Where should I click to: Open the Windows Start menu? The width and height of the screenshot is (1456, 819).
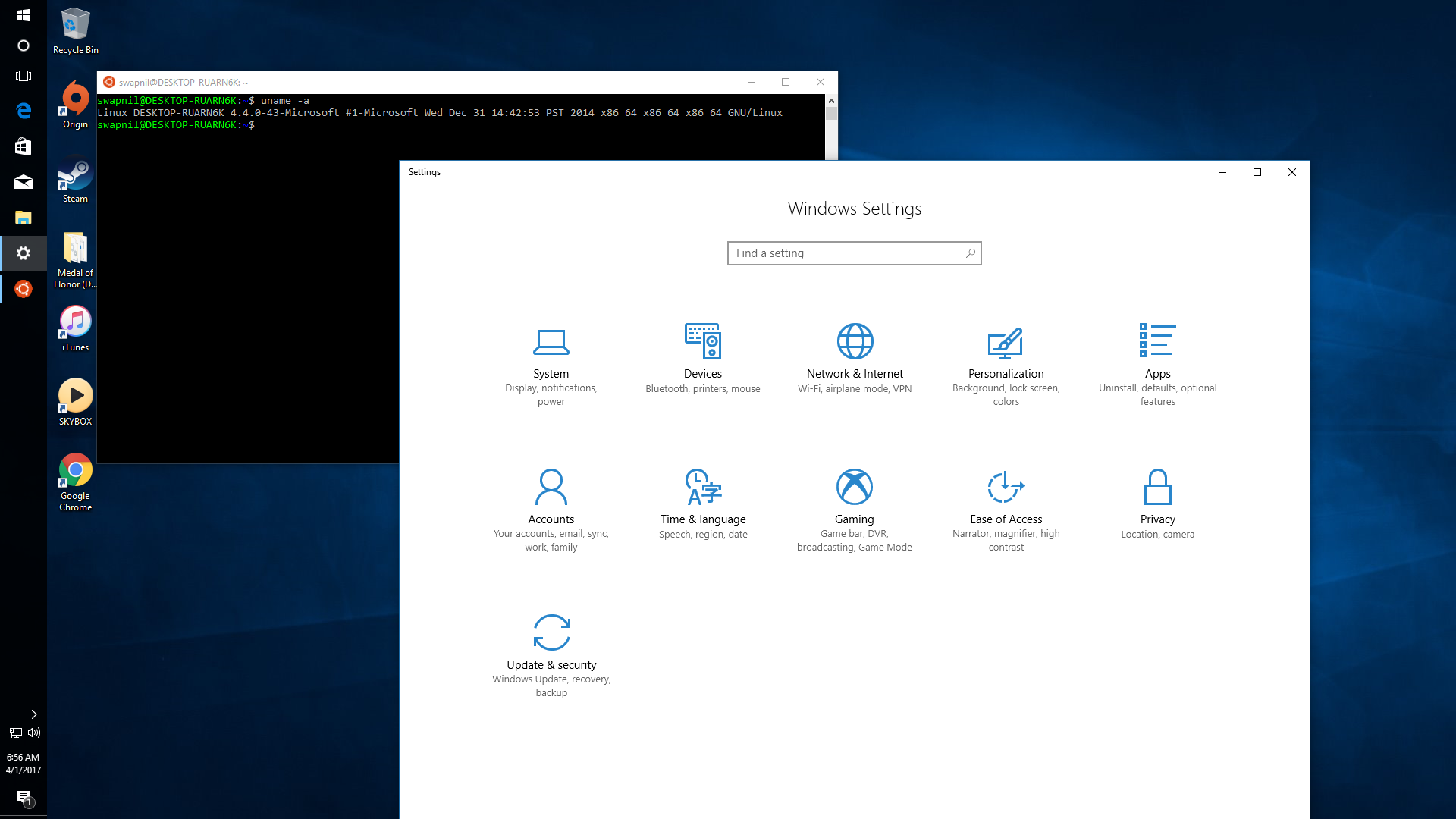pyautogui.click(x=24, y=15)
